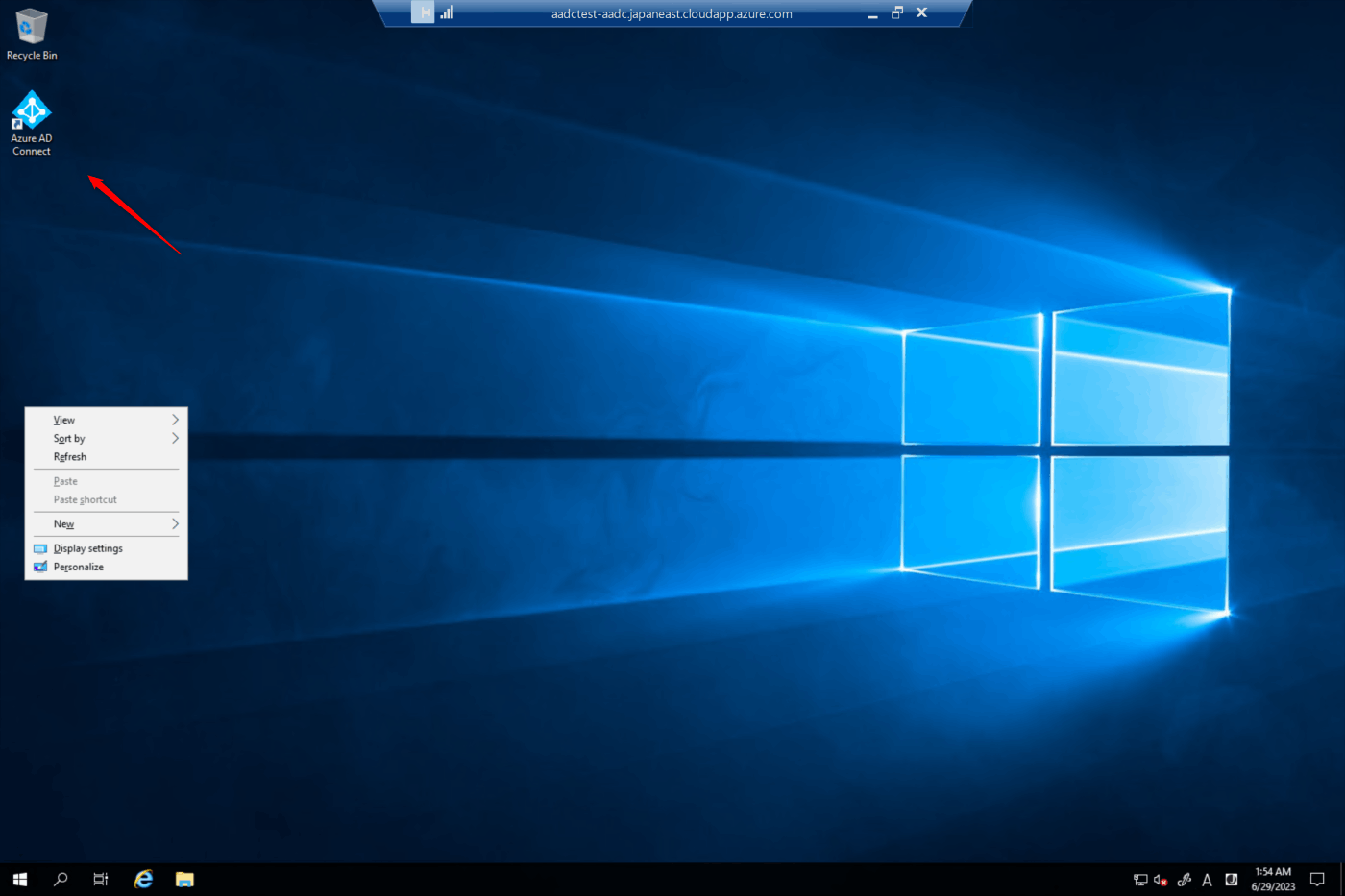
Task: Open the Sort by submenu
Action: 106,438
